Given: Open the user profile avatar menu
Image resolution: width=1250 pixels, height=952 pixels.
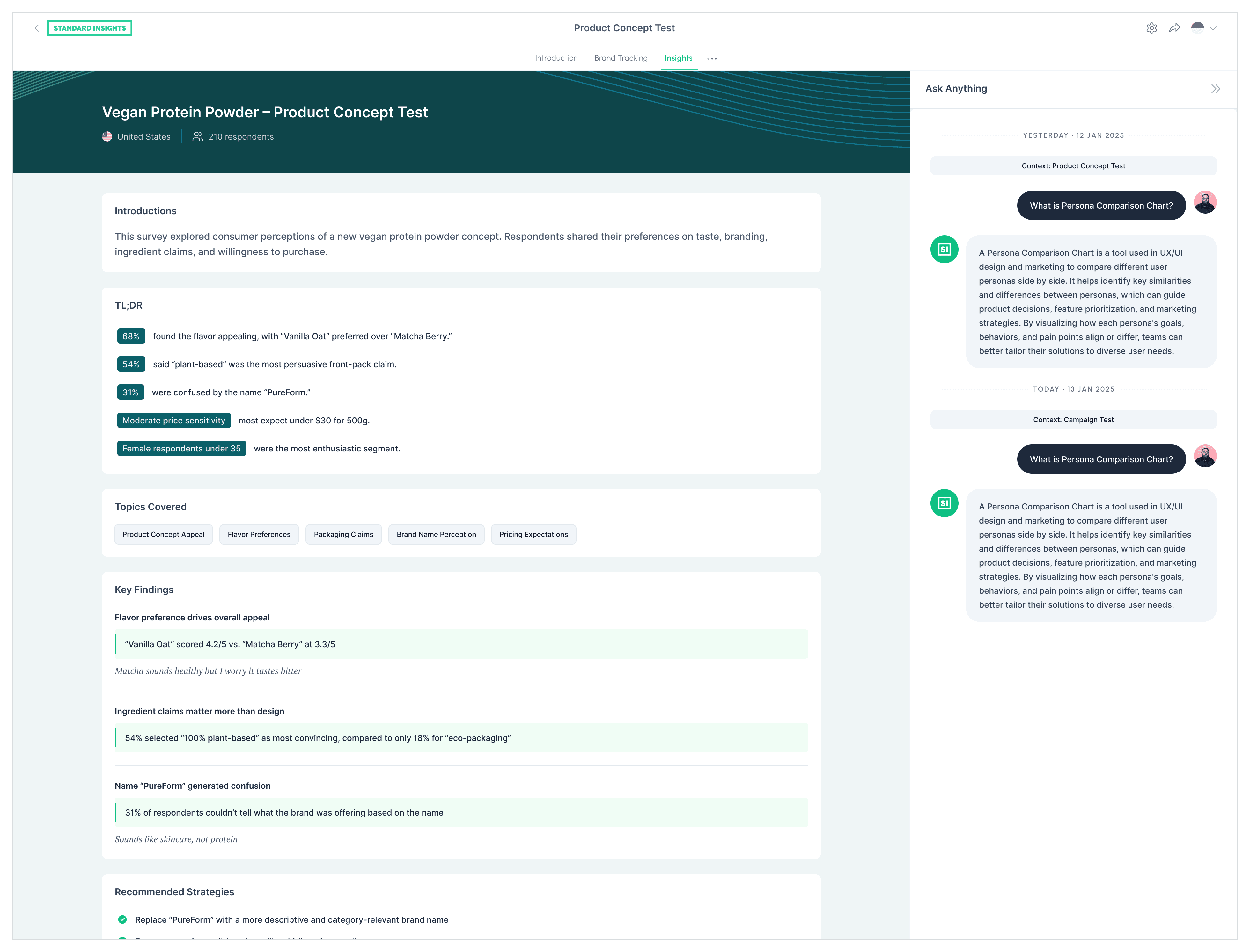Looking at the screenshot, I should [1197, 28].
